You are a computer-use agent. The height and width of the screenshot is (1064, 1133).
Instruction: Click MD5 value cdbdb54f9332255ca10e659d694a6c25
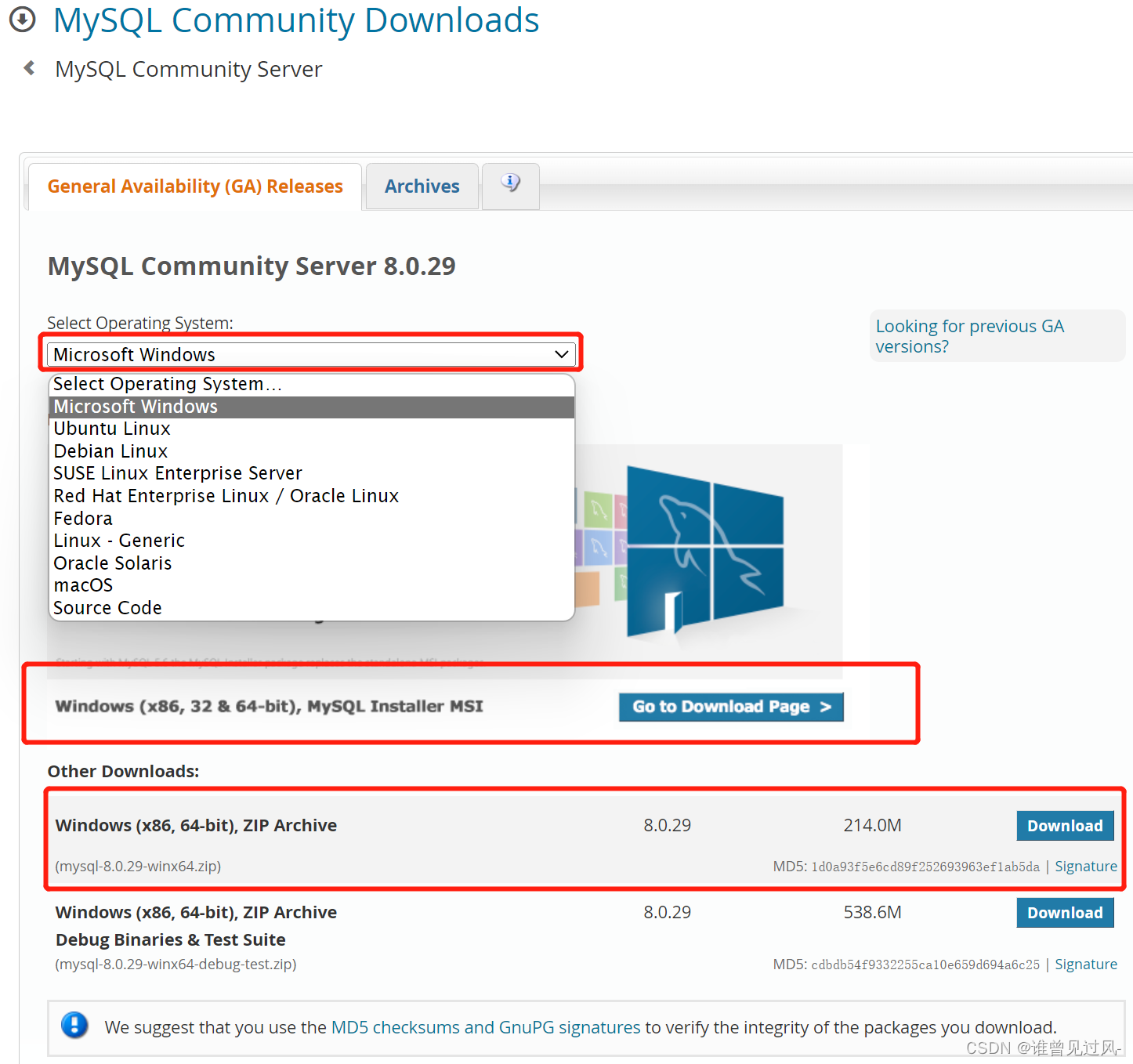(x=925, y=964)
